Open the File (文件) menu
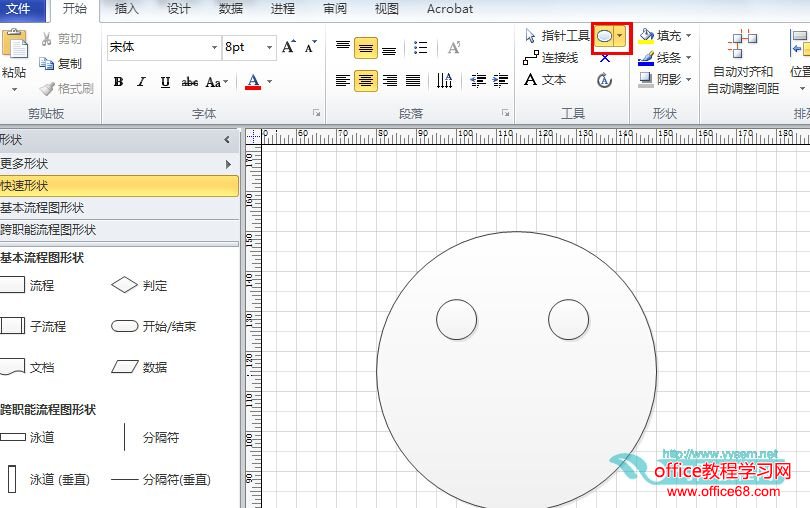The image size is (810, 508). coord(22,9)
